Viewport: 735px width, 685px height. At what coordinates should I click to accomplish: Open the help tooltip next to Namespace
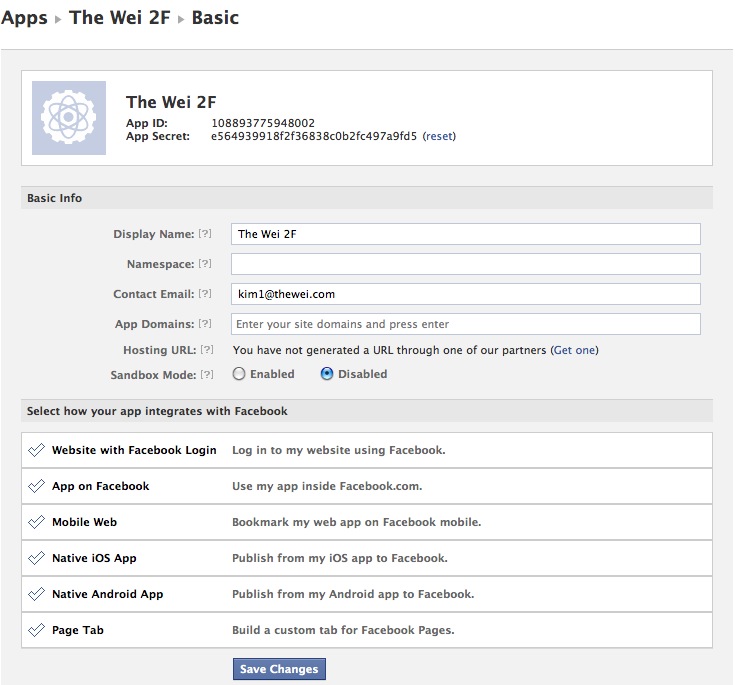205,264
